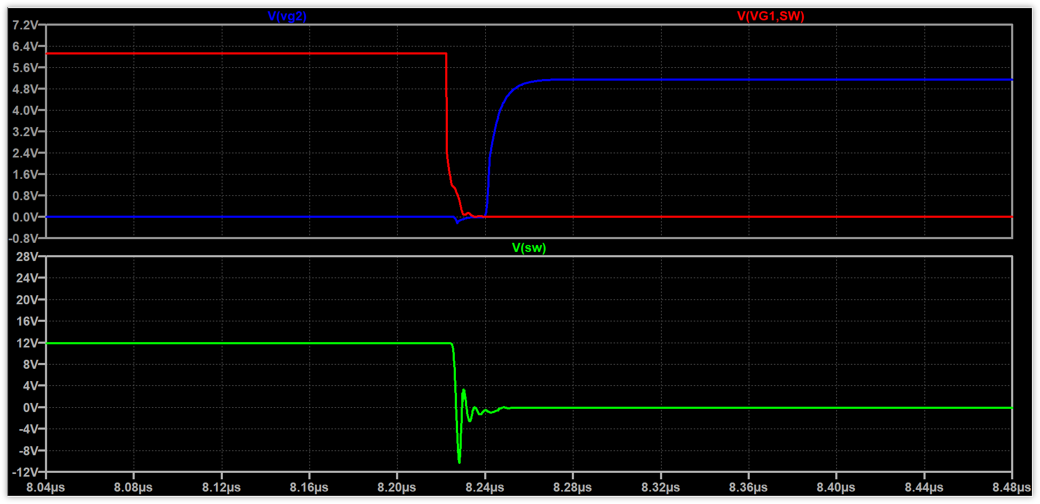Click the 8.32µs time axis label
The height and width of the screenshot is (504, 1040).
point(661,487)
